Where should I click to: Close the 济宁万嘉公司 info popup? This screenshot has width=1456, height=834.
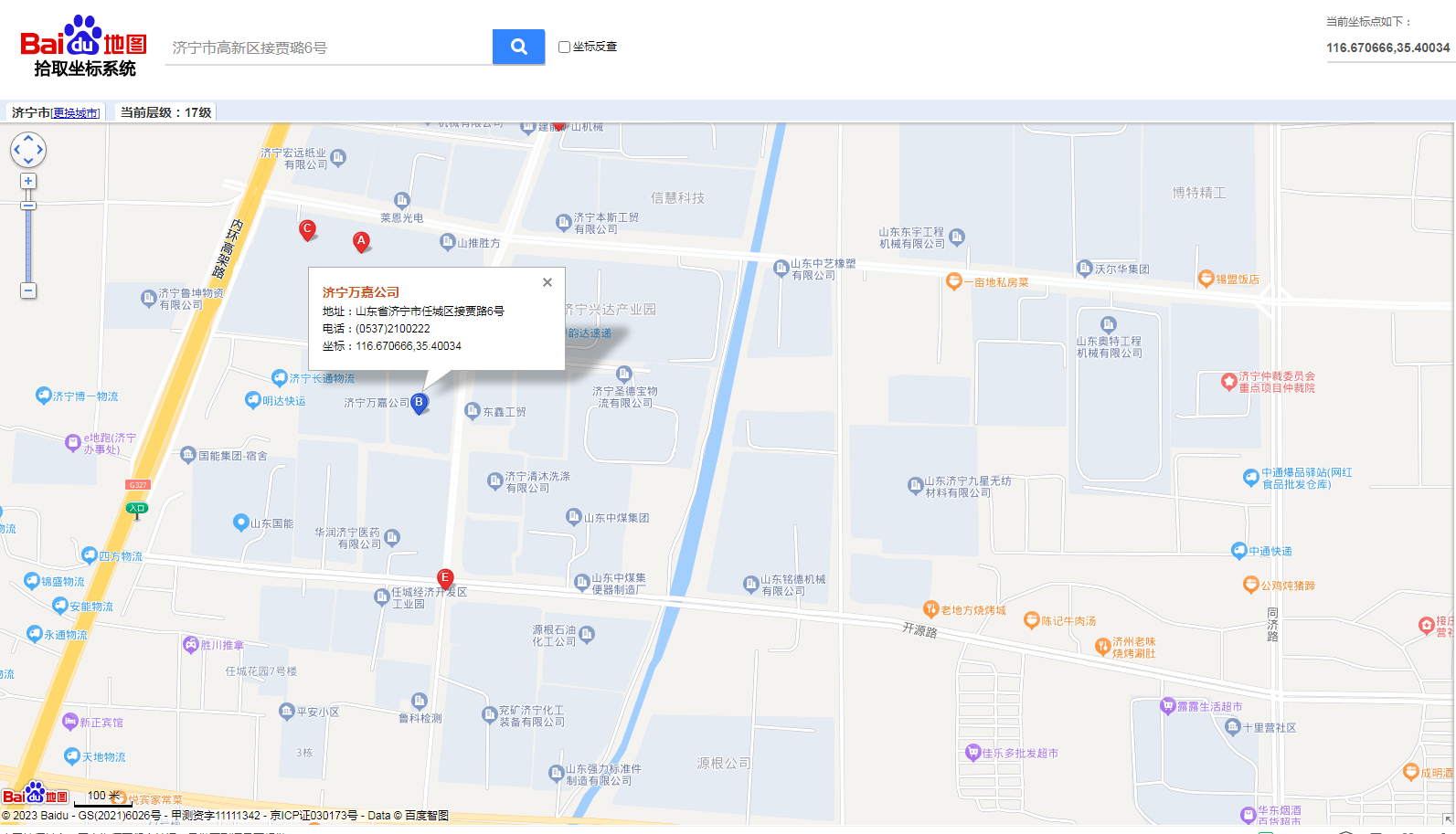coord(547,282)
